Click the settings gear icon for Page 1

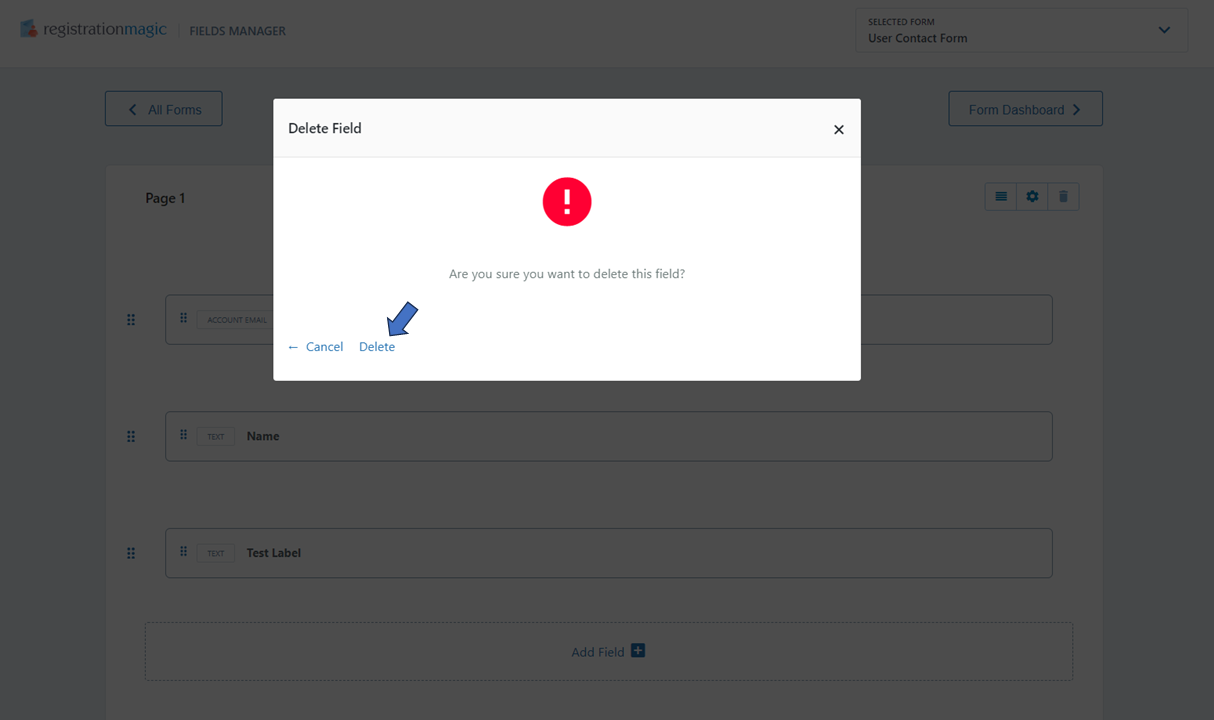click(x=1031, y=196)
